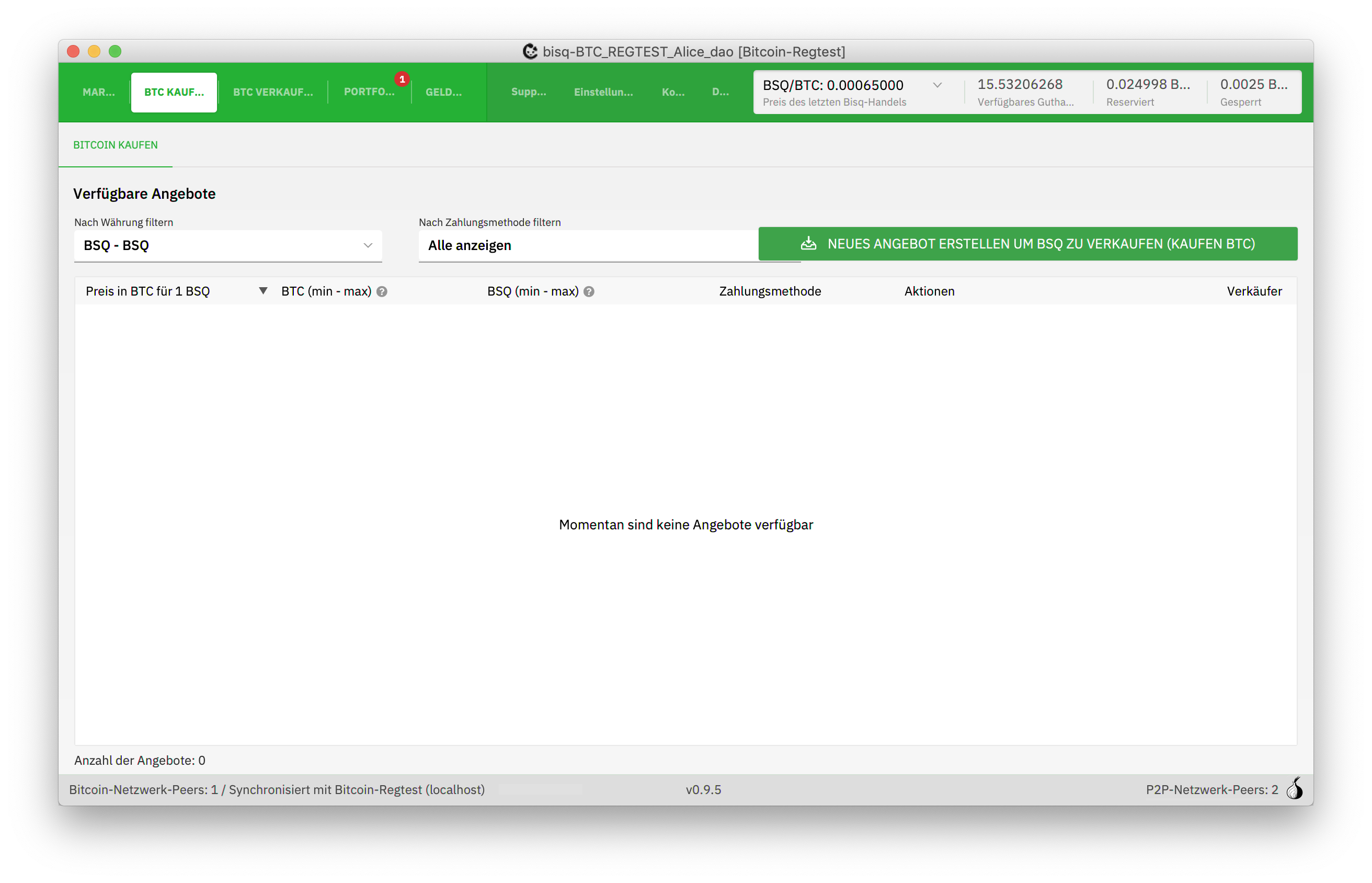The width and height of the screenshot is (1372, 883).
Task: Click the BTC (min - max) column header
Action: [x=326, y=291]
